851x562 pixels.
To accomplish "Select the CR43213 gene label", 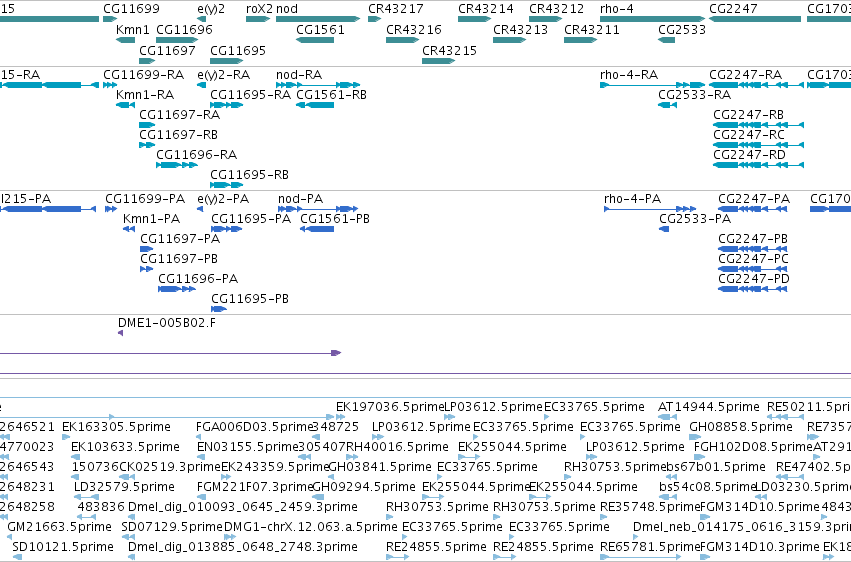I will [x=520, y=29].
